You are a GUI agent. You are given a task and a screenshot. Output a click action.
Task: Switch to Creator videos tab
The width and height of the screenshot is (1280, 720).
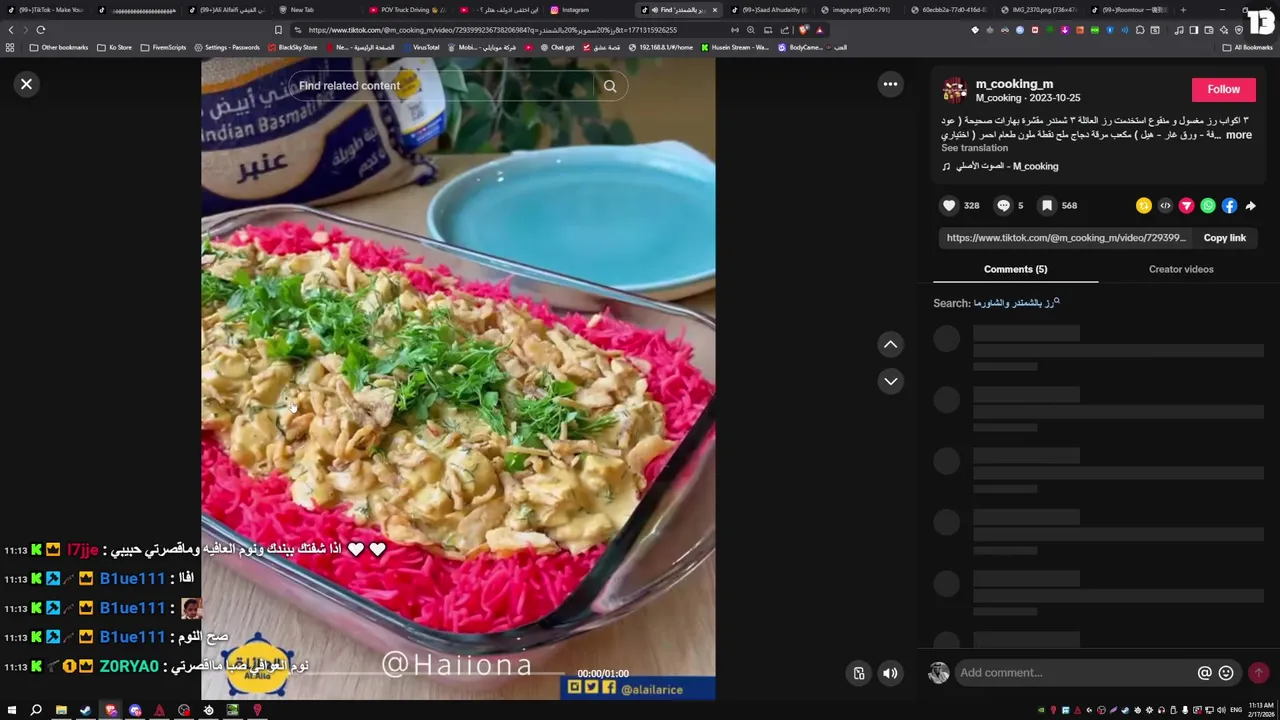tap(1181, 269)
